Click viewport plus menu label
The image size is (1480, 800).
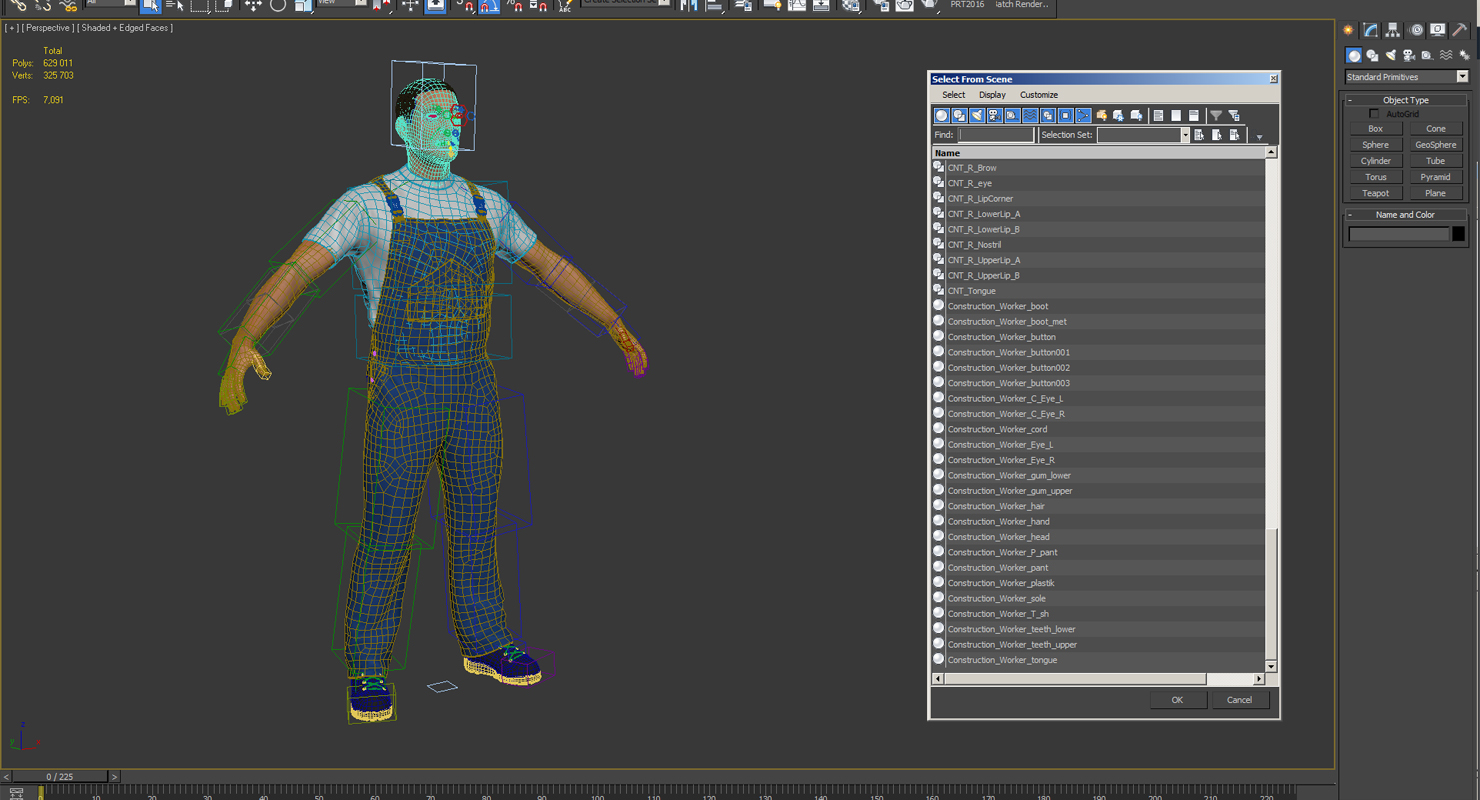13,28
